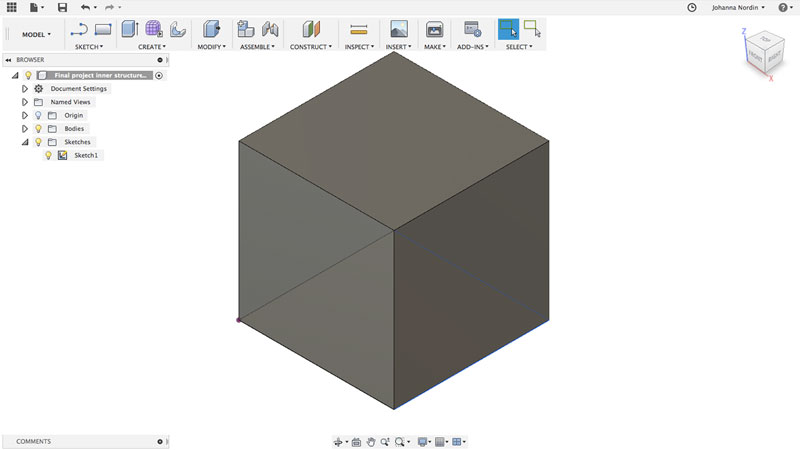Select the New Component assemble icon

point(245,29)
